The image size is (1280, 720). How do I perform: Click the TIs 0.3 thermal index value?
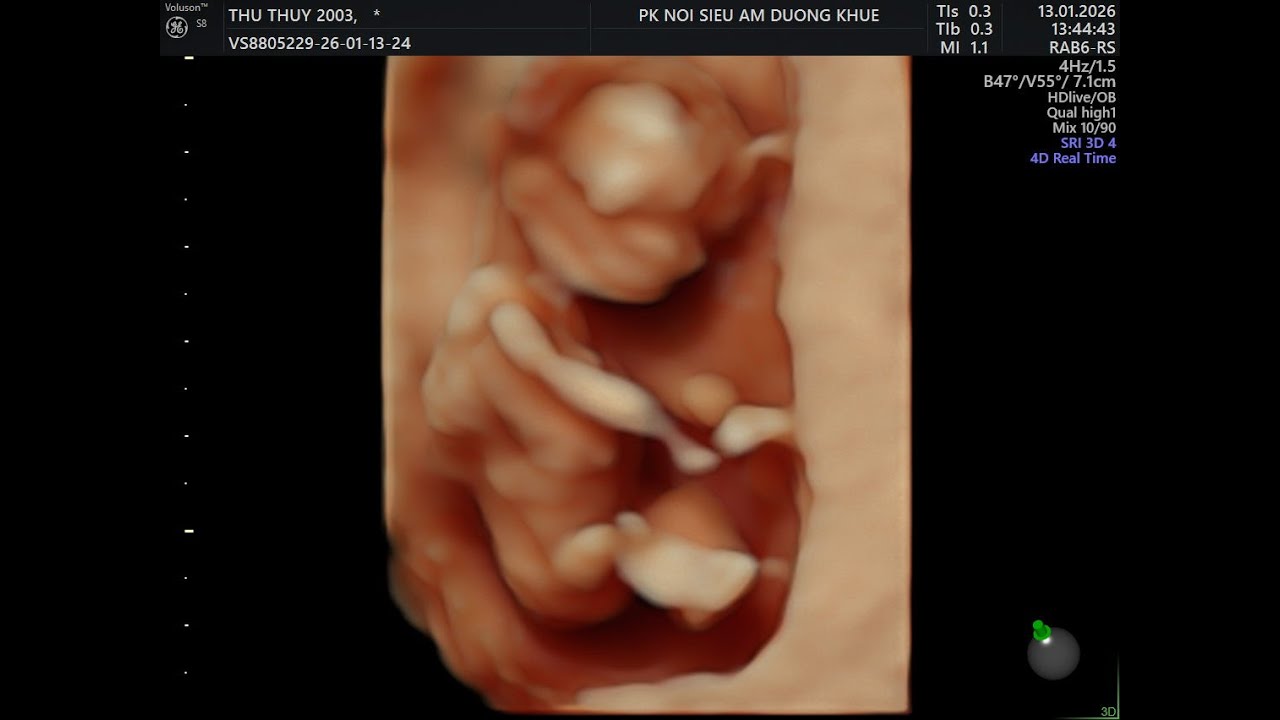pos(964,11)
